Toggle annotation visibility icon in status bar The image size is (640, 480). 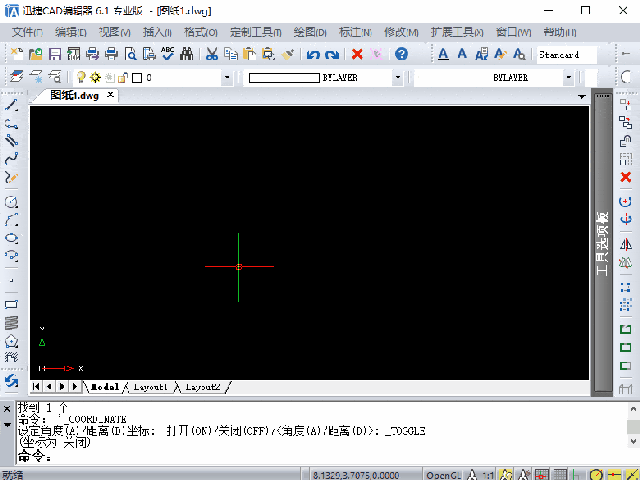(x=506, y=475)
